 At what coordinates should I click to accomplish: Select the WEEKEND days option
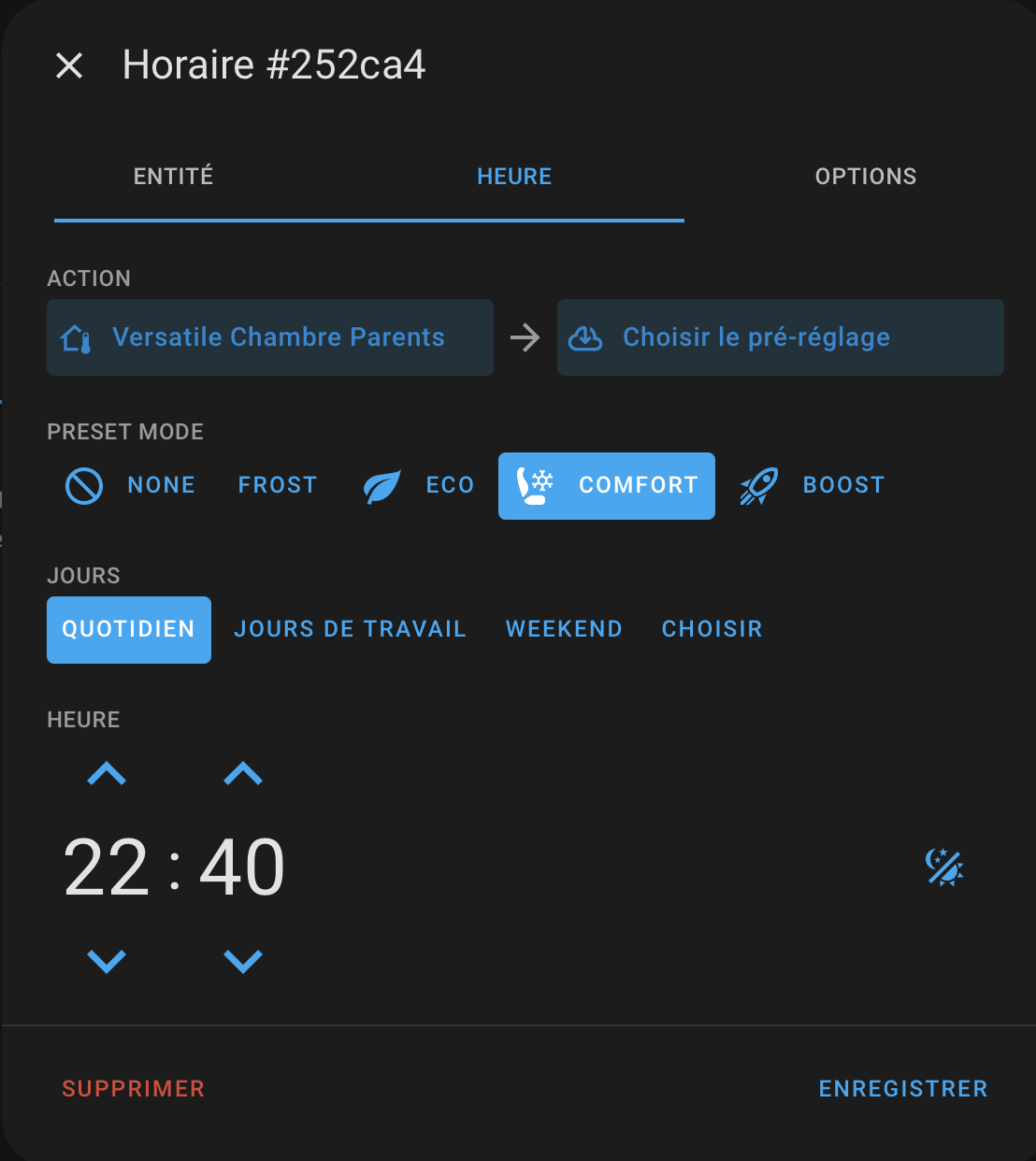(x=564, y=630)
